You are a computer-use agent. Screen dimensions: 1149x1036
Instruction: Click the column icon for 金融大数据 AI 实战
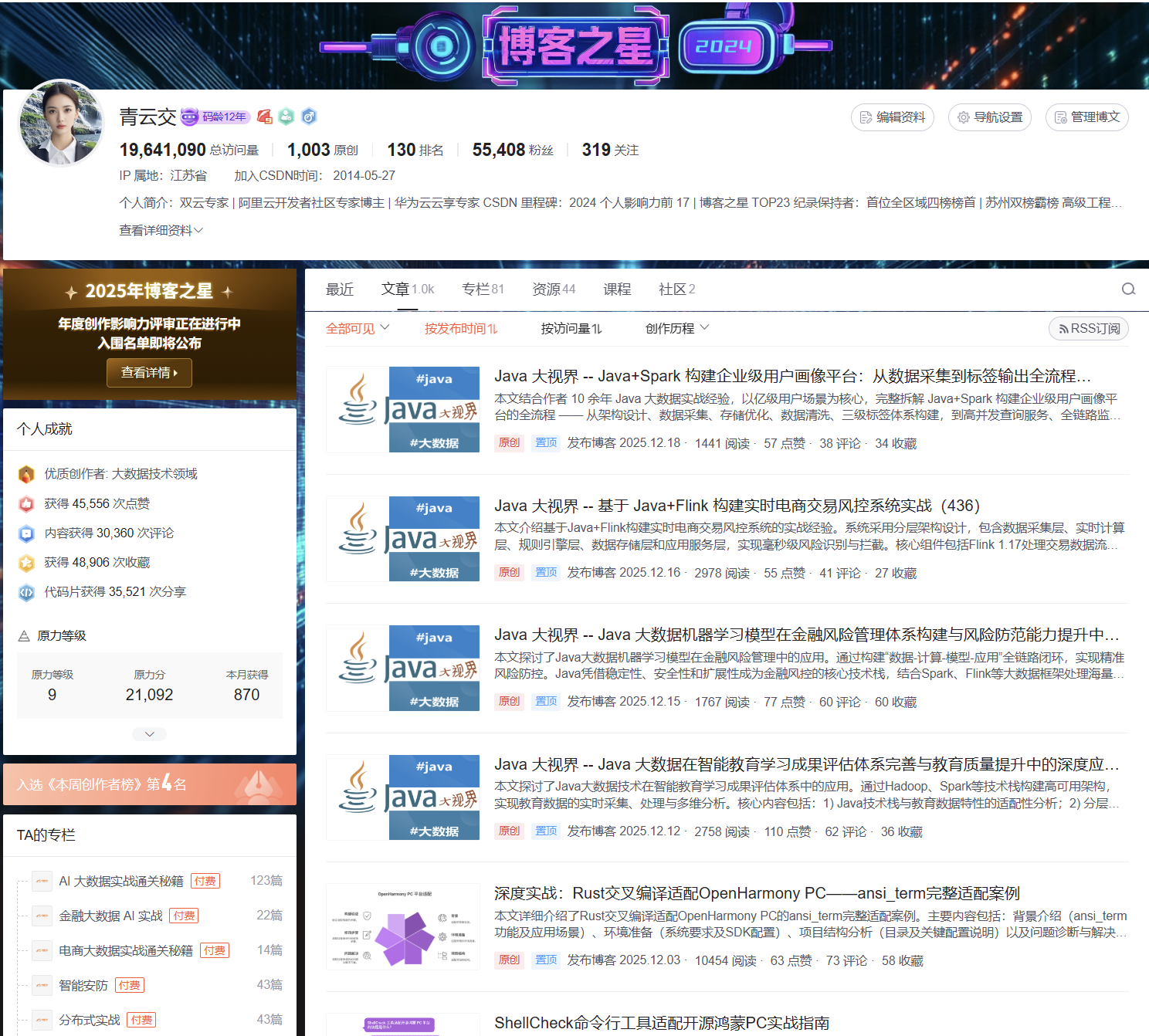click(x=42, y=916)
